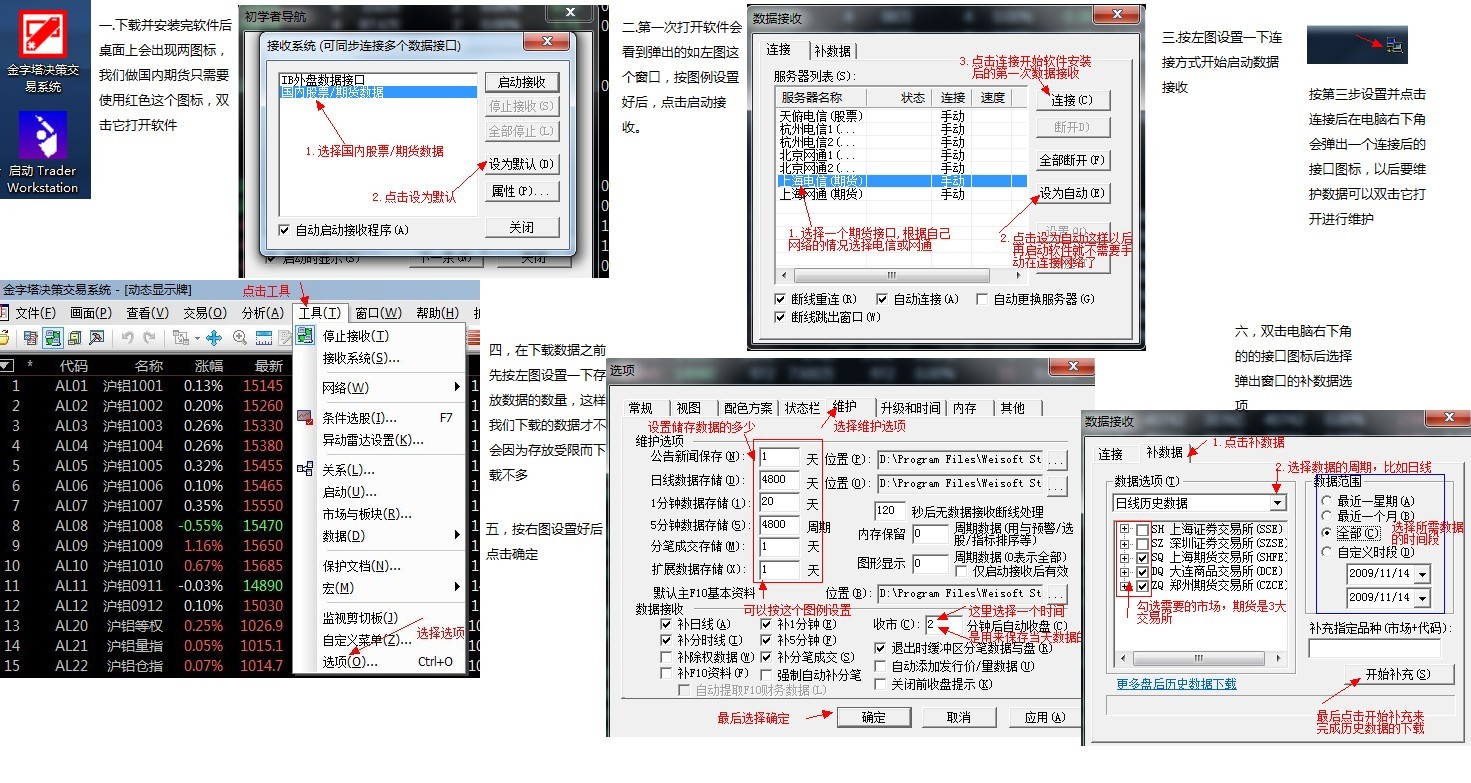Click 确定 button in 选项 dialog
The width and height of the screenshot is (1471, 783).
[874, 717]
